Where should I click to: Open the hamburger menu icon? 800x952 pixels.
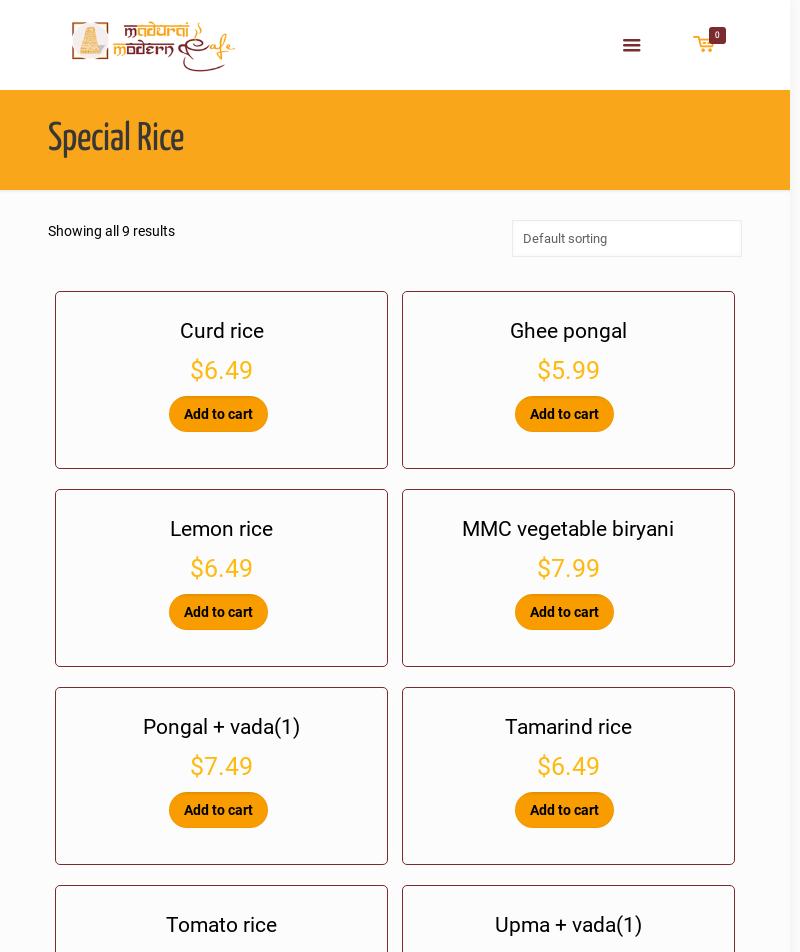click(x=631, y=45)
